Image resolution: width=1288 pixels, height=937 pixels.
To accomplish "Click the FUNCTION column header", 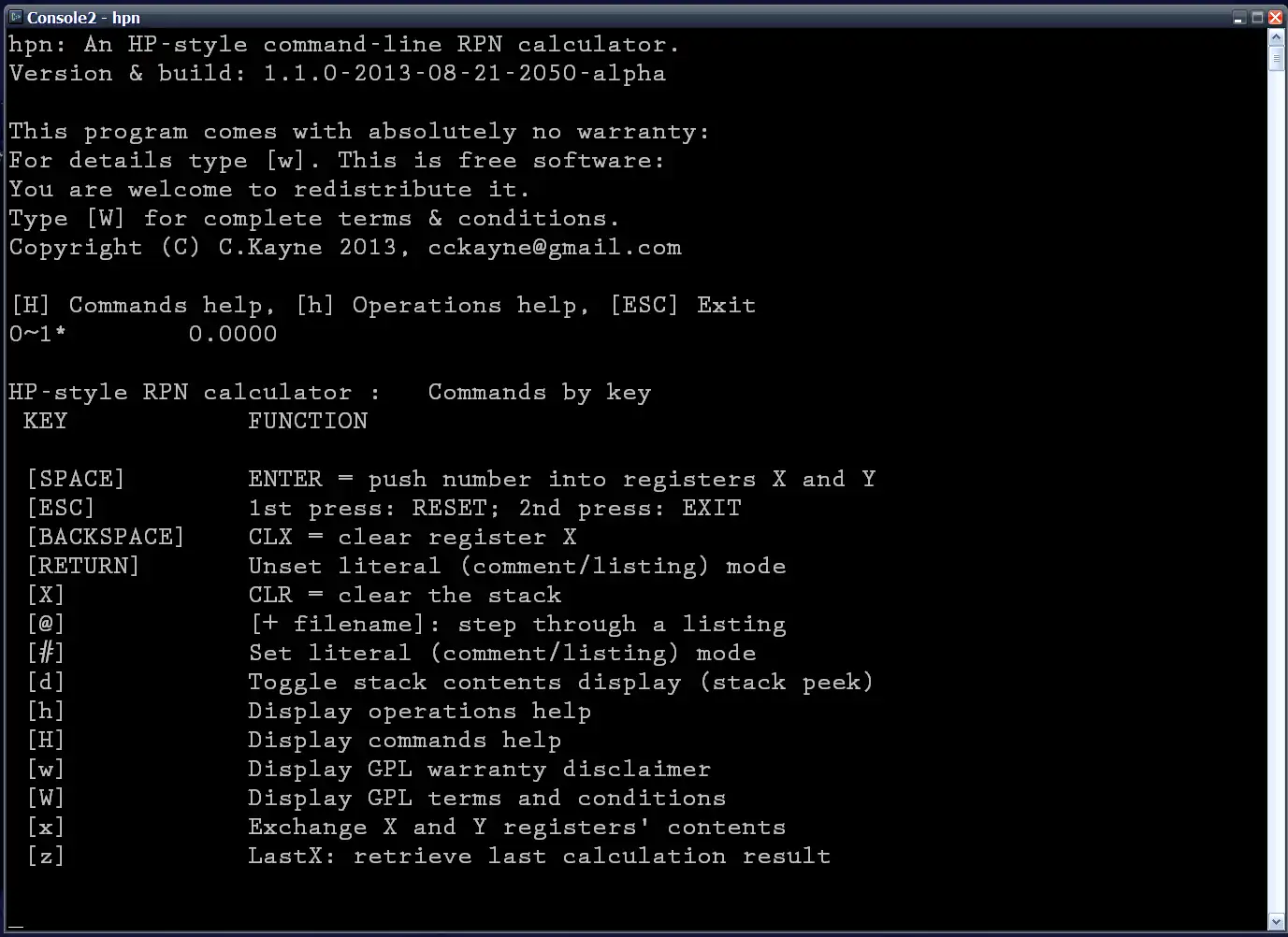I will tap(308, 422).
